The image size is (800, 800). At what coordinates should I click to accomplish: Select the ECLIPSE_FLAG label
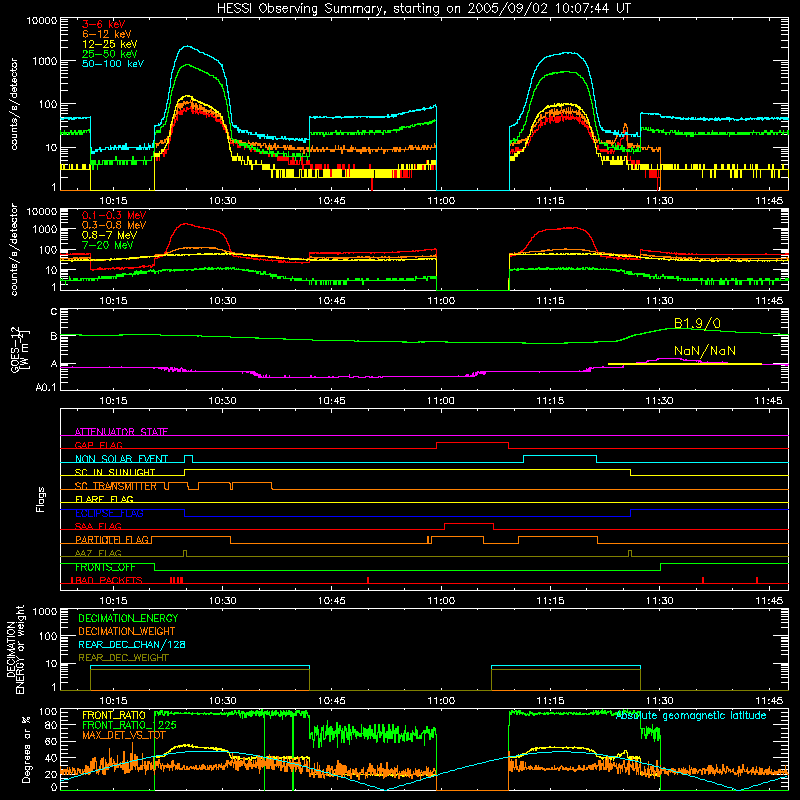[x=109, y=513]
